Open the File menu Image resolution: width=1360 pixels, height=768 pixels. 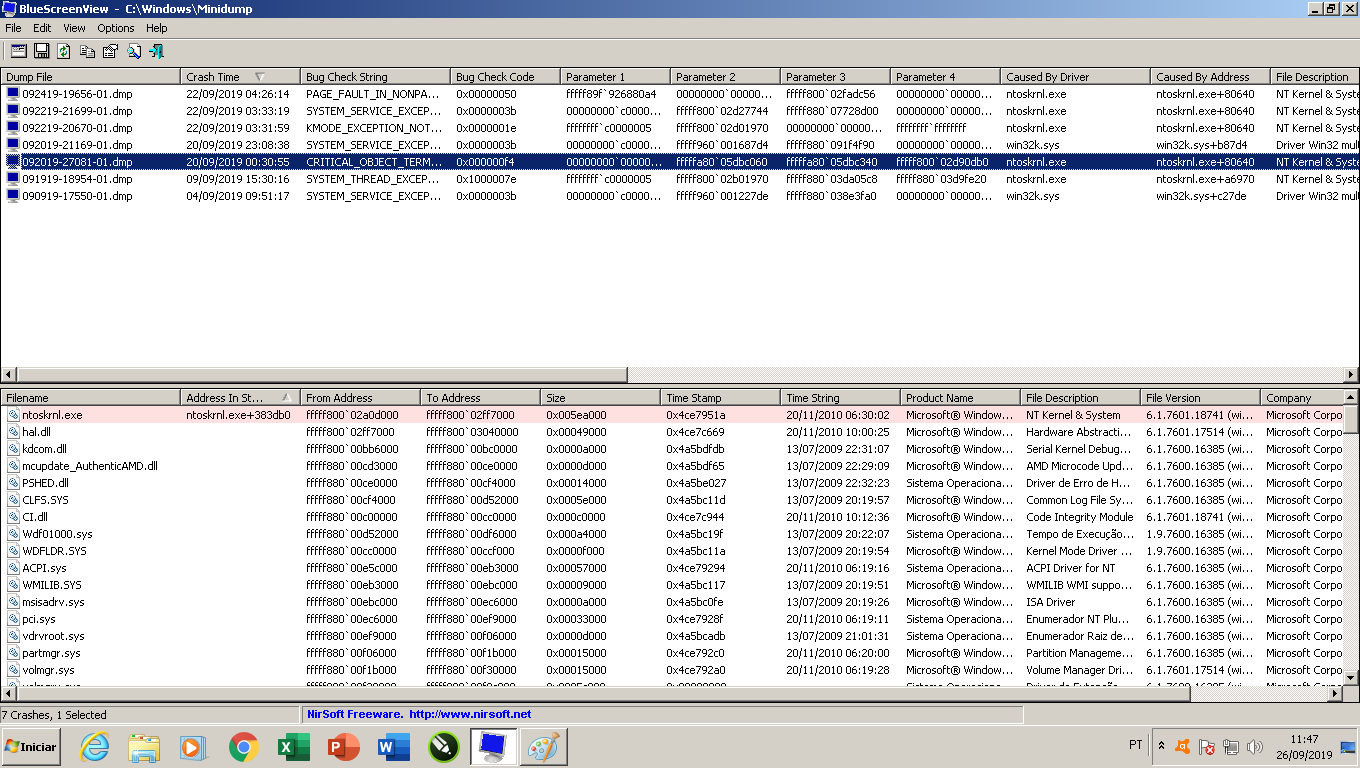point(13,28)
